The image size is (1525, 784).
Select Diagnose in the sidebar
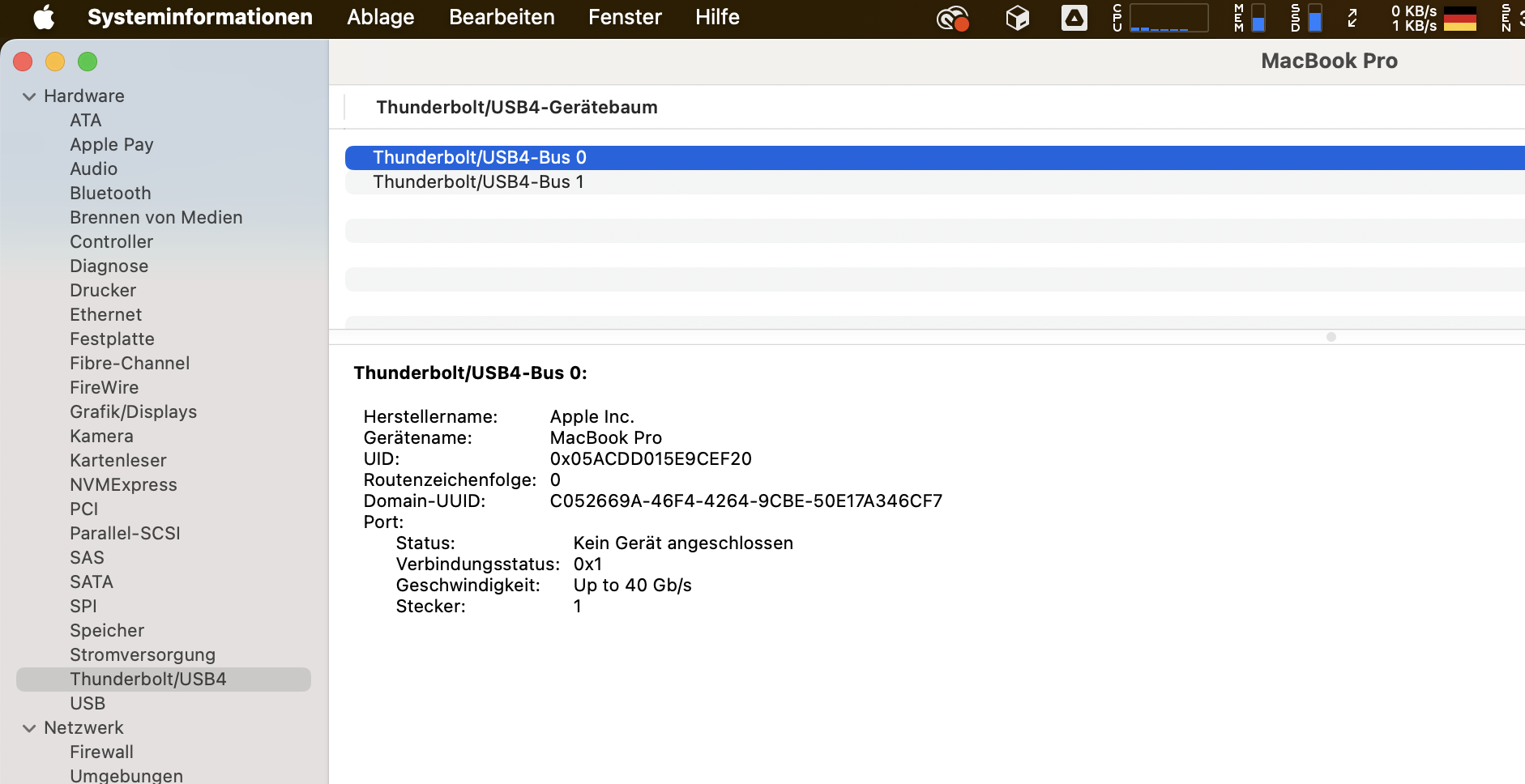[109, 266]
